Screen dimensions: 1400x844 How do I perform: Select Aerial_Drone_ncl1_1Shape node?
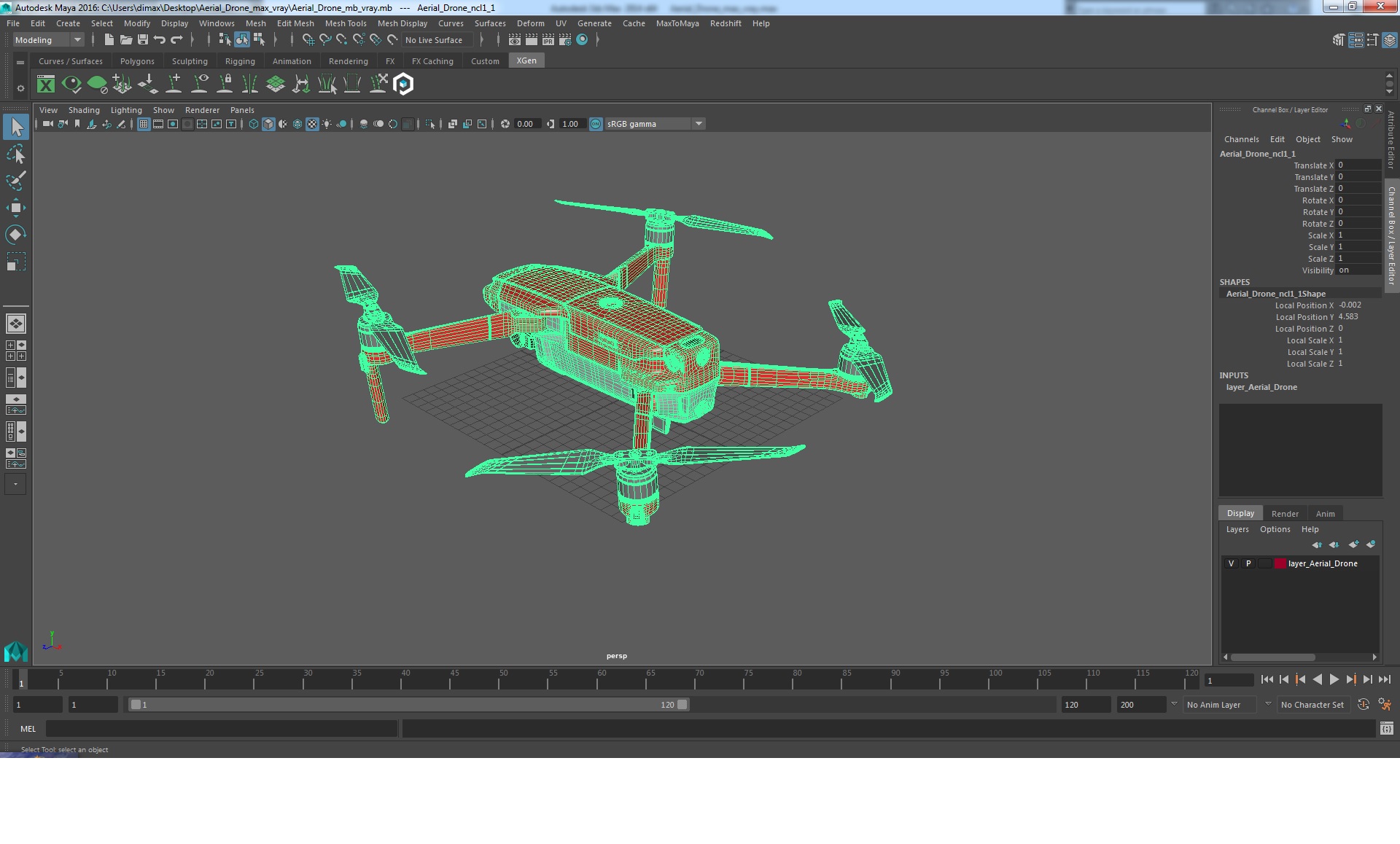(x=1276, y=294)
